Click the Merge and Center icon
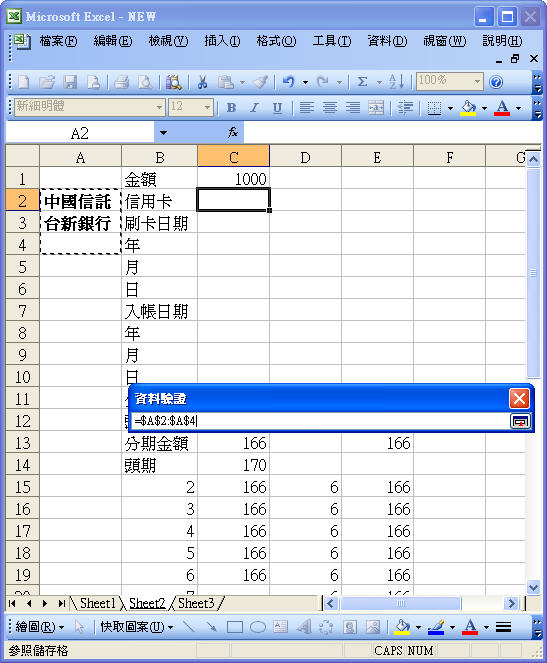The image size is (547, 663). coord(376,107)
